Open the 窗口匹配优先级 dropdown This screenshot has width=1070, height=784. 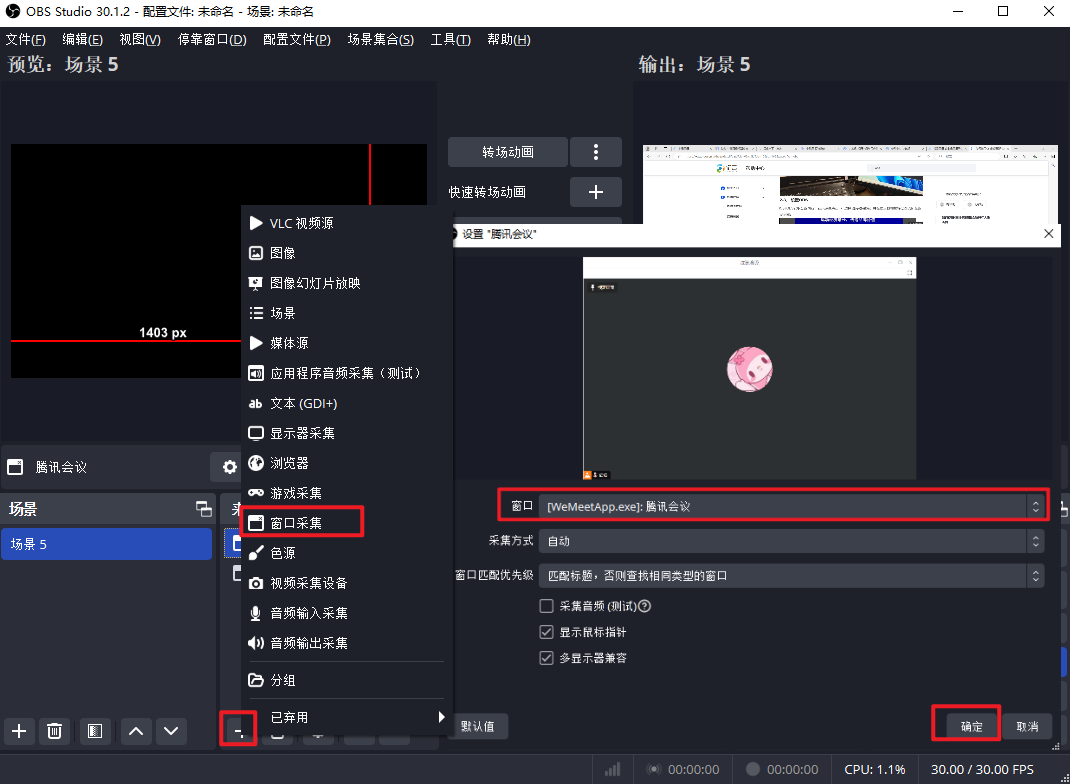(790, 576)
